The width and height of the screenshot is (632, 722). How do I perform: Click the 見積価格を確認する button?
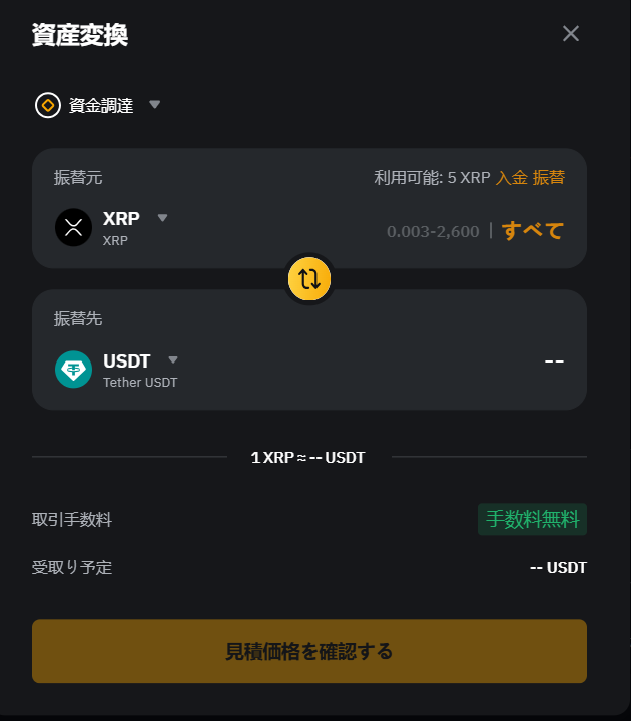[x=309, y=651]
